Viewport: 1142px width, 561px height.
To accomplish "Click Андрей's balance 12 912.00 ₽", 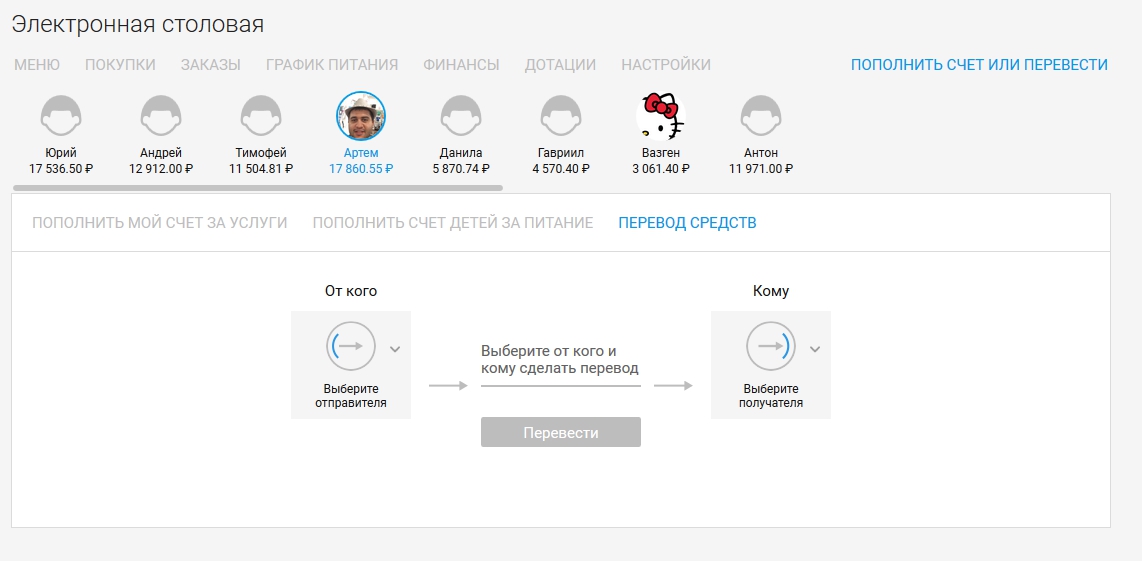I will pos(161,169).
